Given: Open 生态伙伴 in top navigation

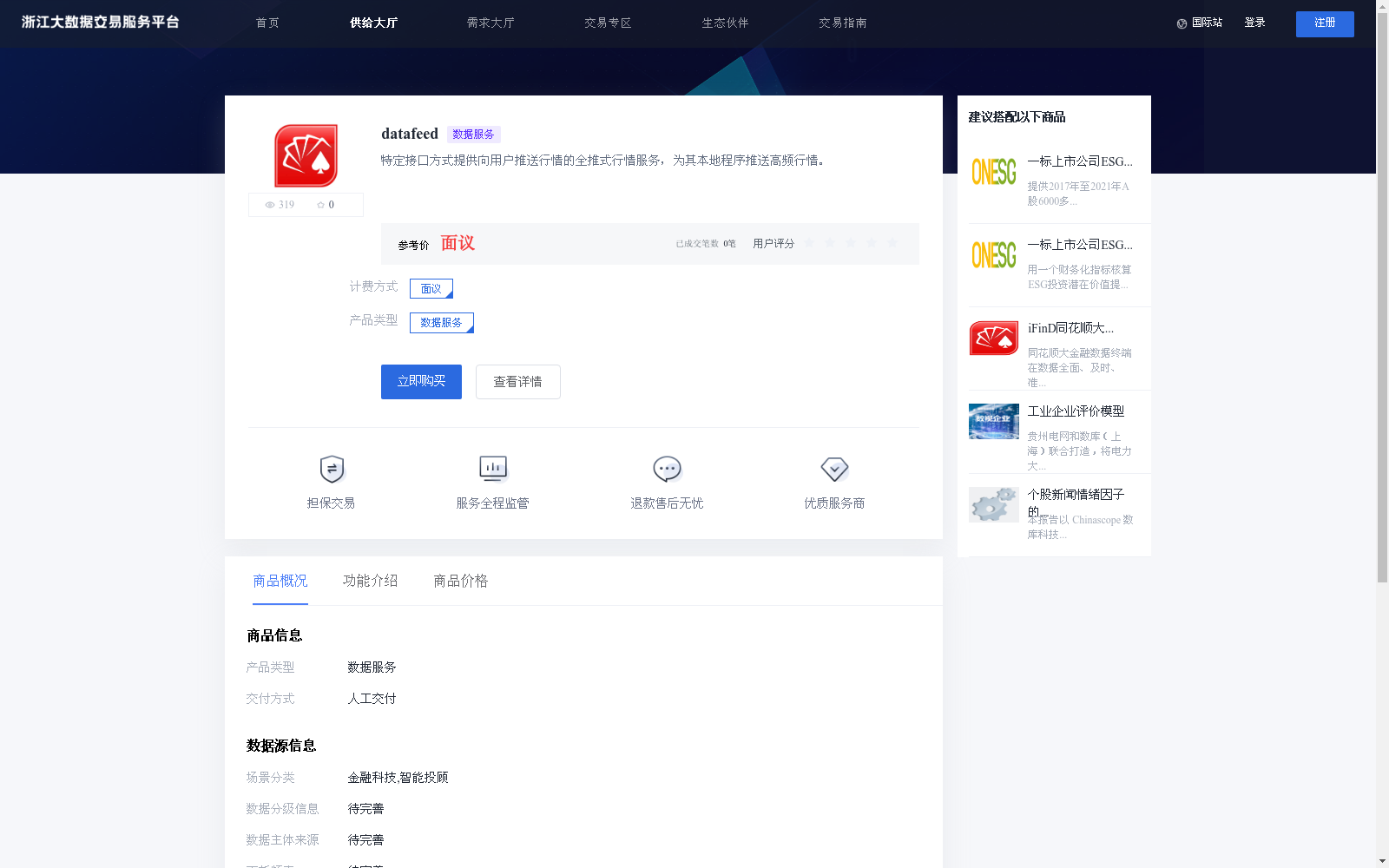Looking at the screenshot, I should click(x=725, y=23).
